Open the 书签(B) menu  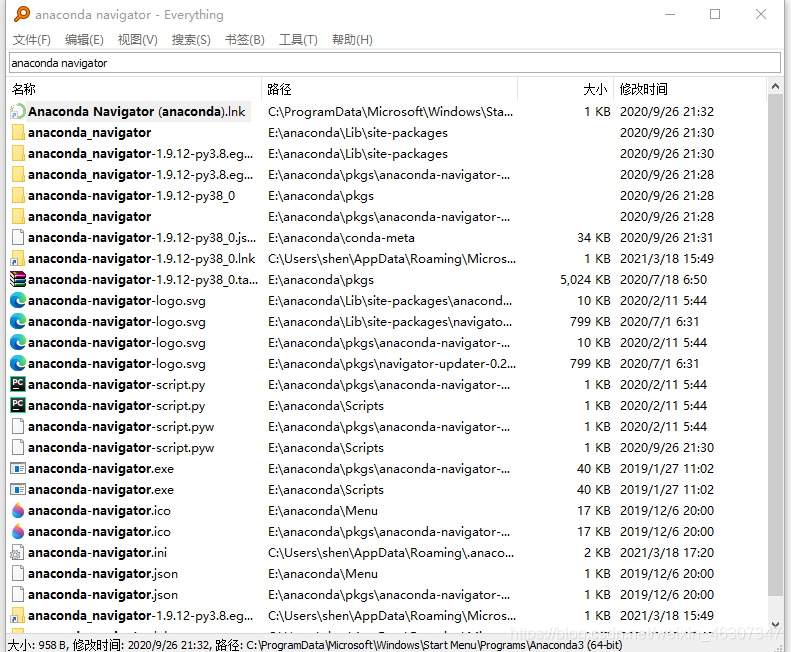[245, 40]
